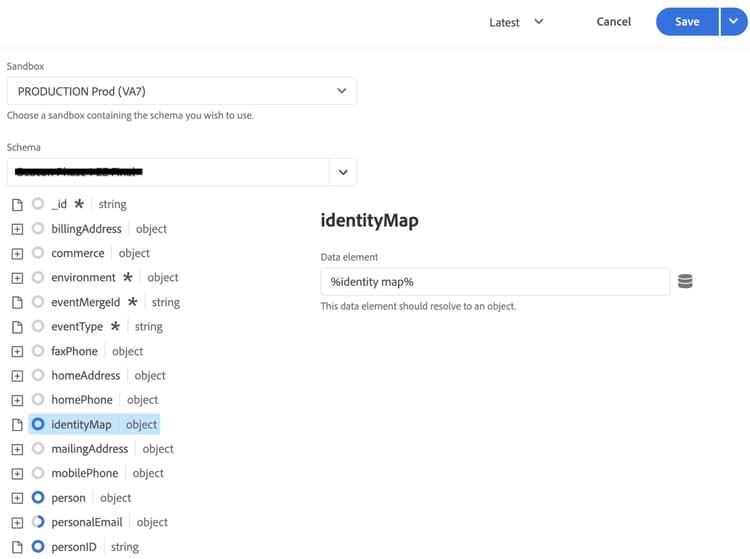This screenshot has height=559, width=750.
Task: Click the Save button
Action: (687, 22)
